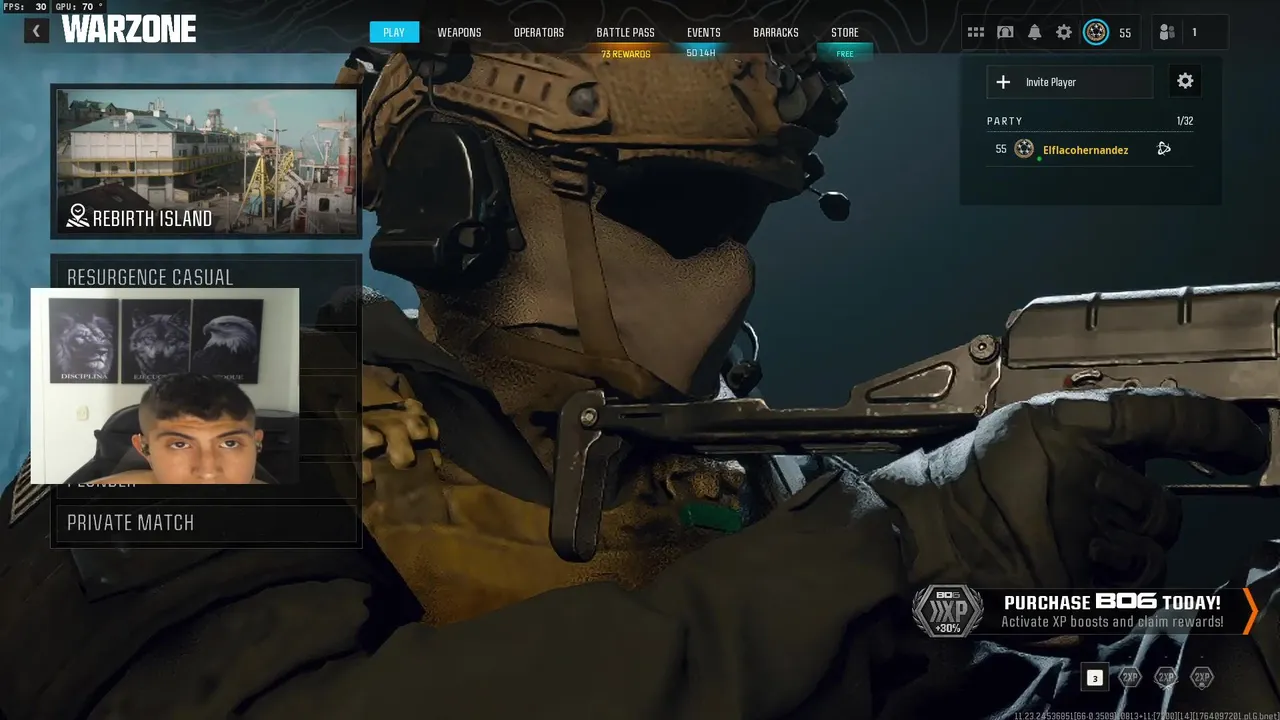Screen dimensions: 1280x720
Task: Open settings gear in top bar
Action: tap(1064, 32)
